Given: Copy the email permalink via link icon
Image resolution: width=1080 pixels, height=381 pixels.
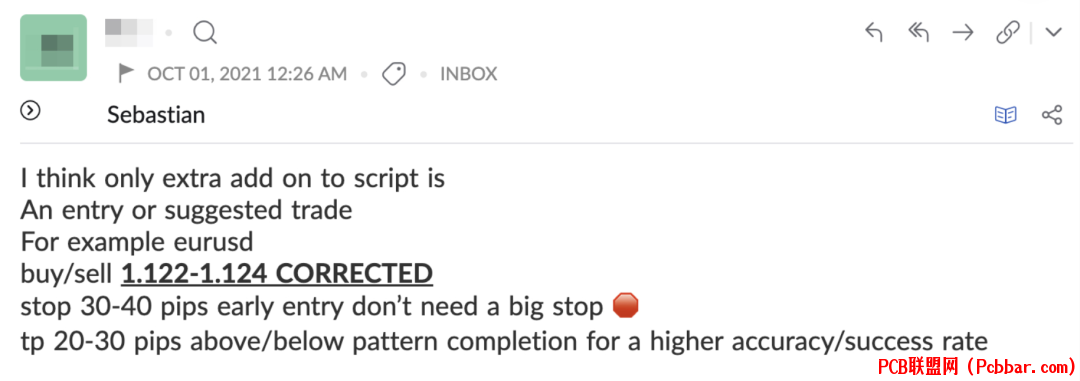Looking at the screenshot, I should (x=1008, y=32).
